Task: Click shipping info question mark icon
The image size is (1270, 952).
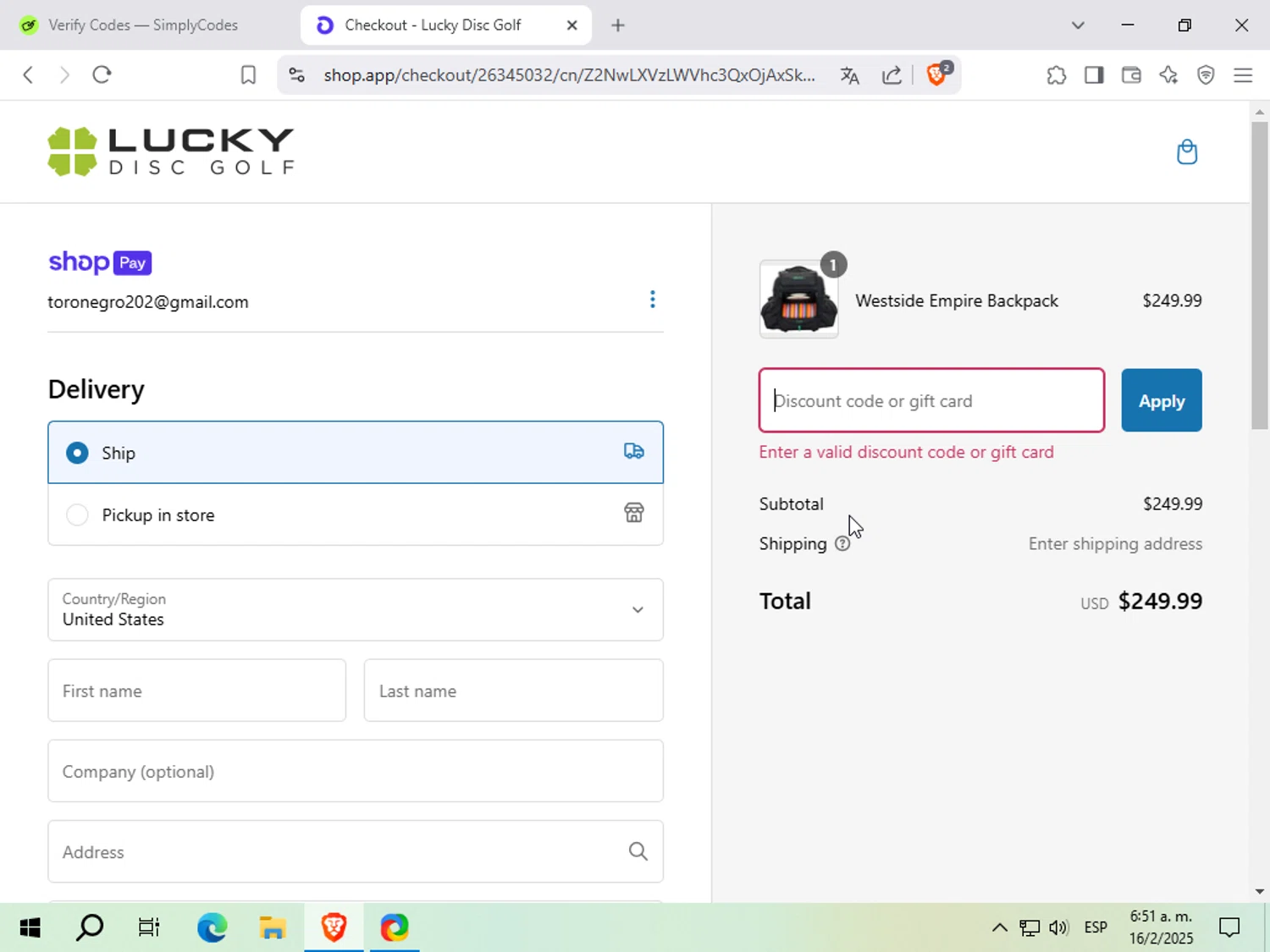Action: pos(842,544)
